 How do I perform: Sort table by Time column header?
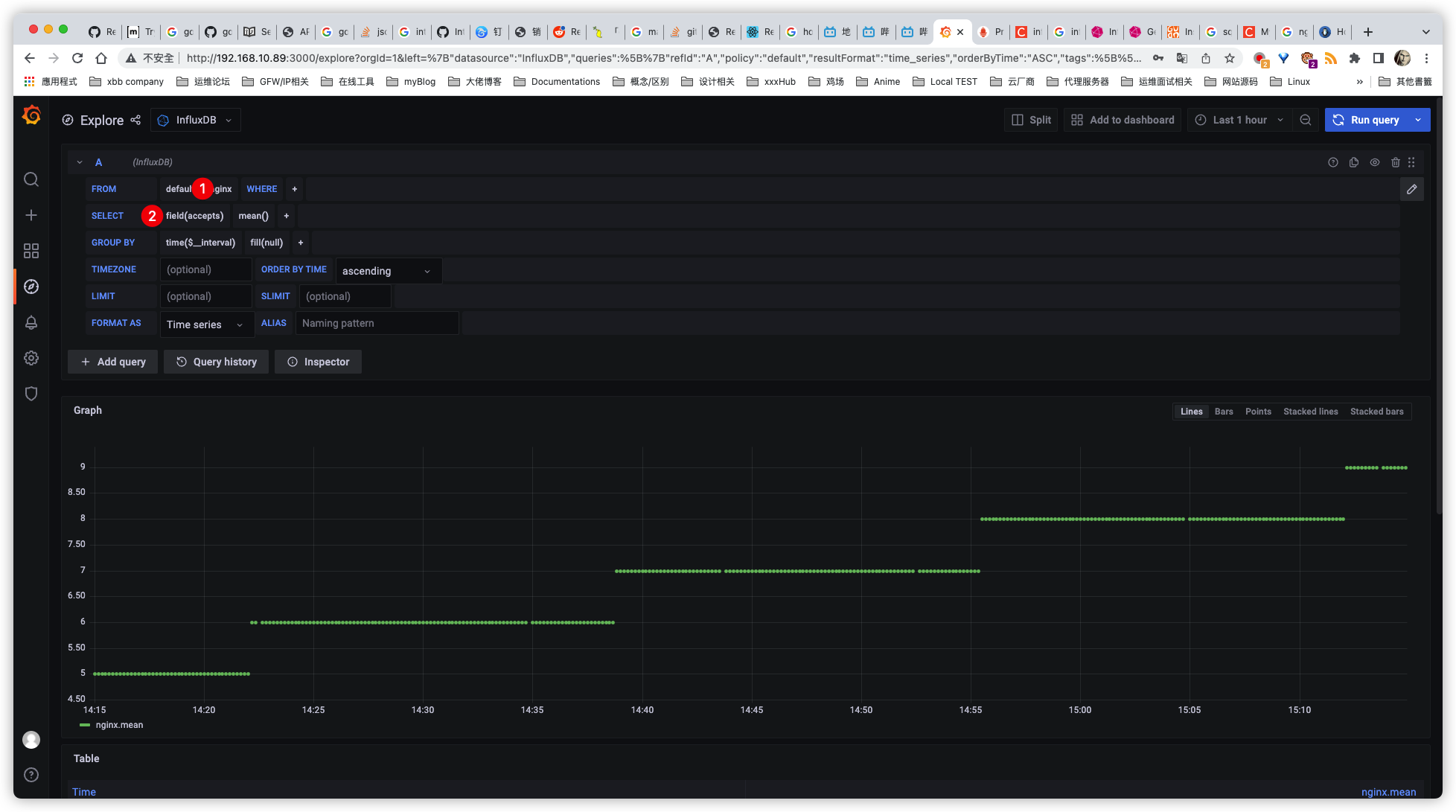84,792
